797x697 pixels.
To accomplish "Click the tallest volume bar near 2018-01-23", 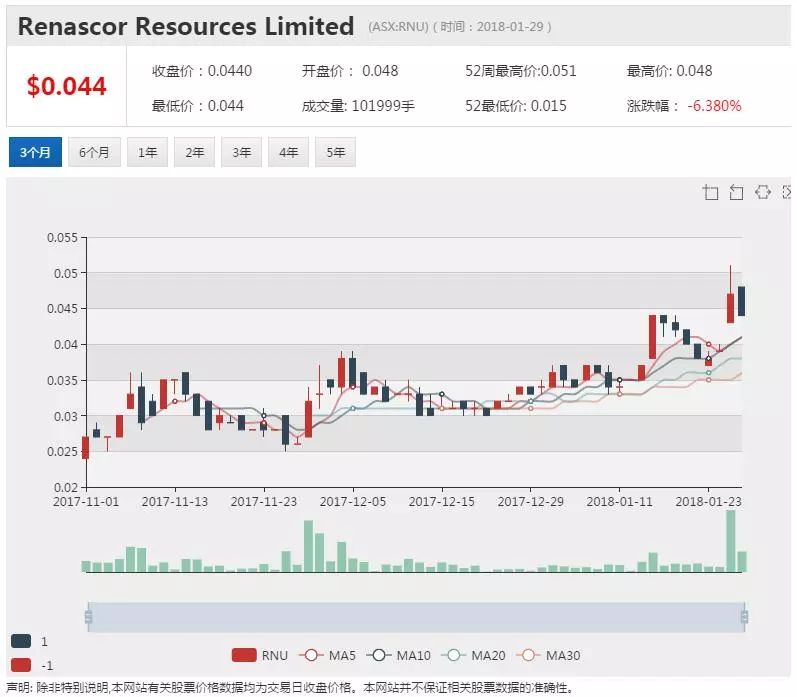I will click(x=731, y=541).
